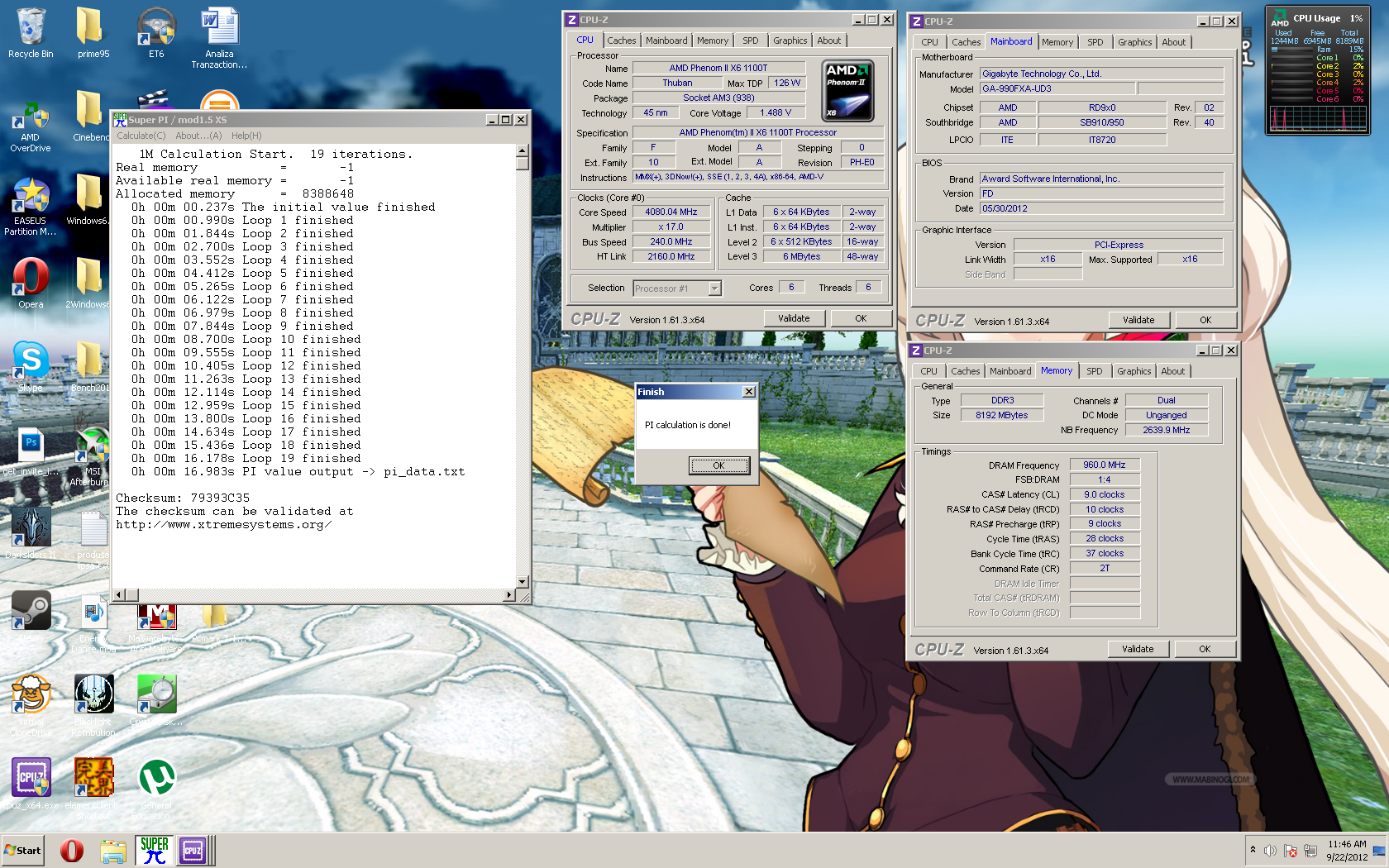Click the volume icon in system tray
1389x868 pixels.
1271,851
